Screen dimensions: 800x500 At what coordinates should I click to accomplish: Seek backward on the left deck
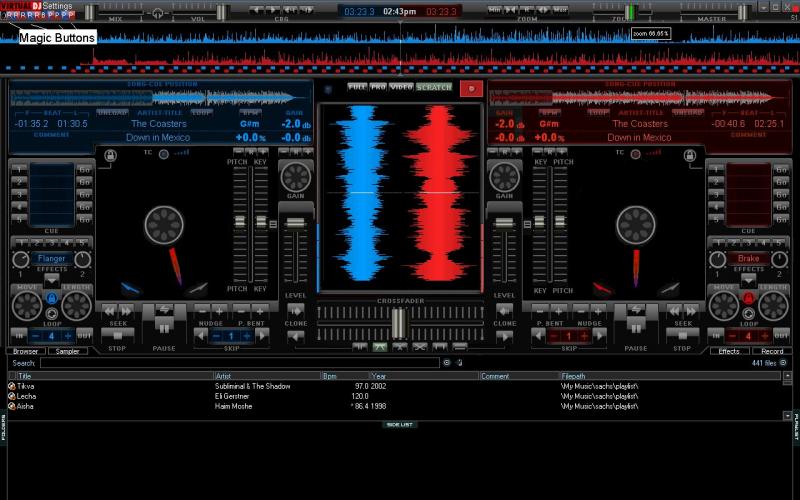point(109,310)
